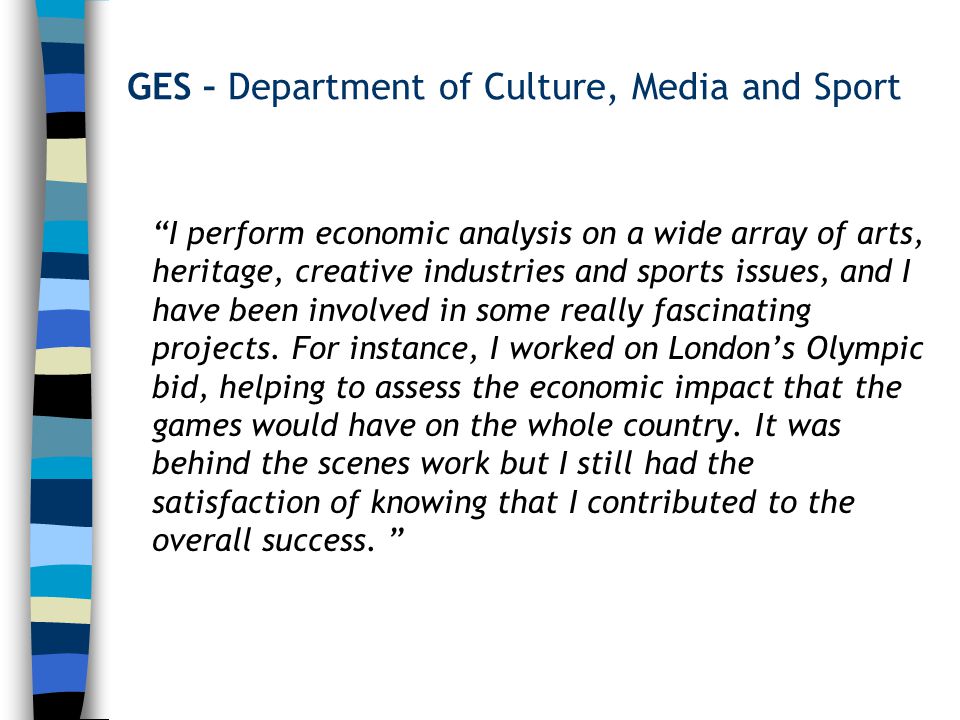Click the phrase "behind the scenes"
The width and height of the screenshot is (960, 720).
tap(281, 463)
